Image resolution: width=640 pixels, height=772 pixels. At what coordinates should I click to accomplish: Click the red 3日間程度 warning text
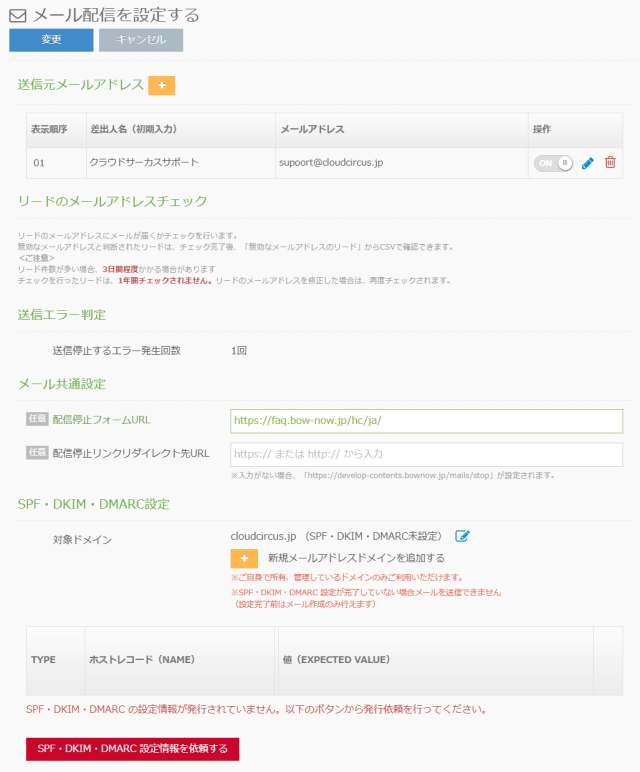coord(120,269)
